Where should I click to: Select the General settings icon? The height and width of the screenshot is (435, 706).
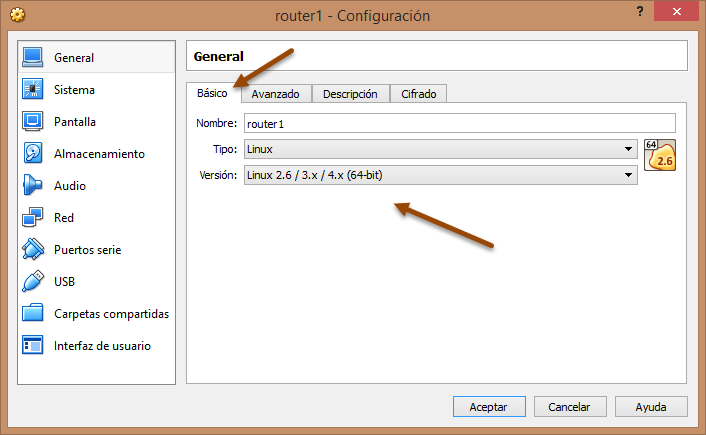click(33, 58)
